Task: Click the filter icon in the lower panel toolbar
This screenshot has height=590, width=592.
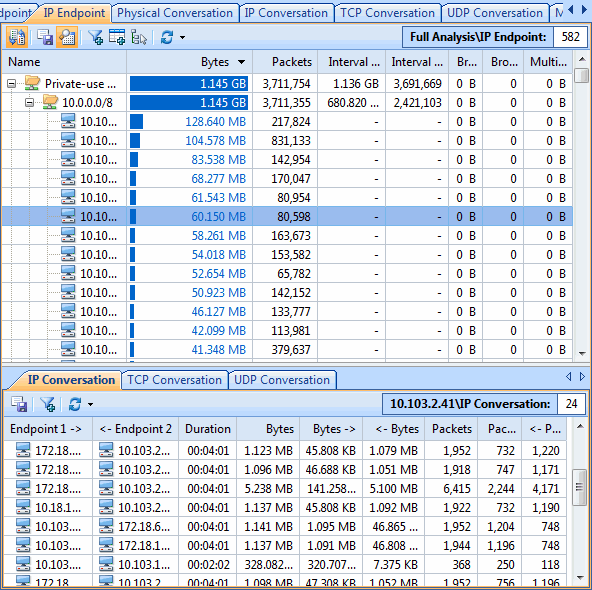Action: pyautogui.click(x=48, y=404)
